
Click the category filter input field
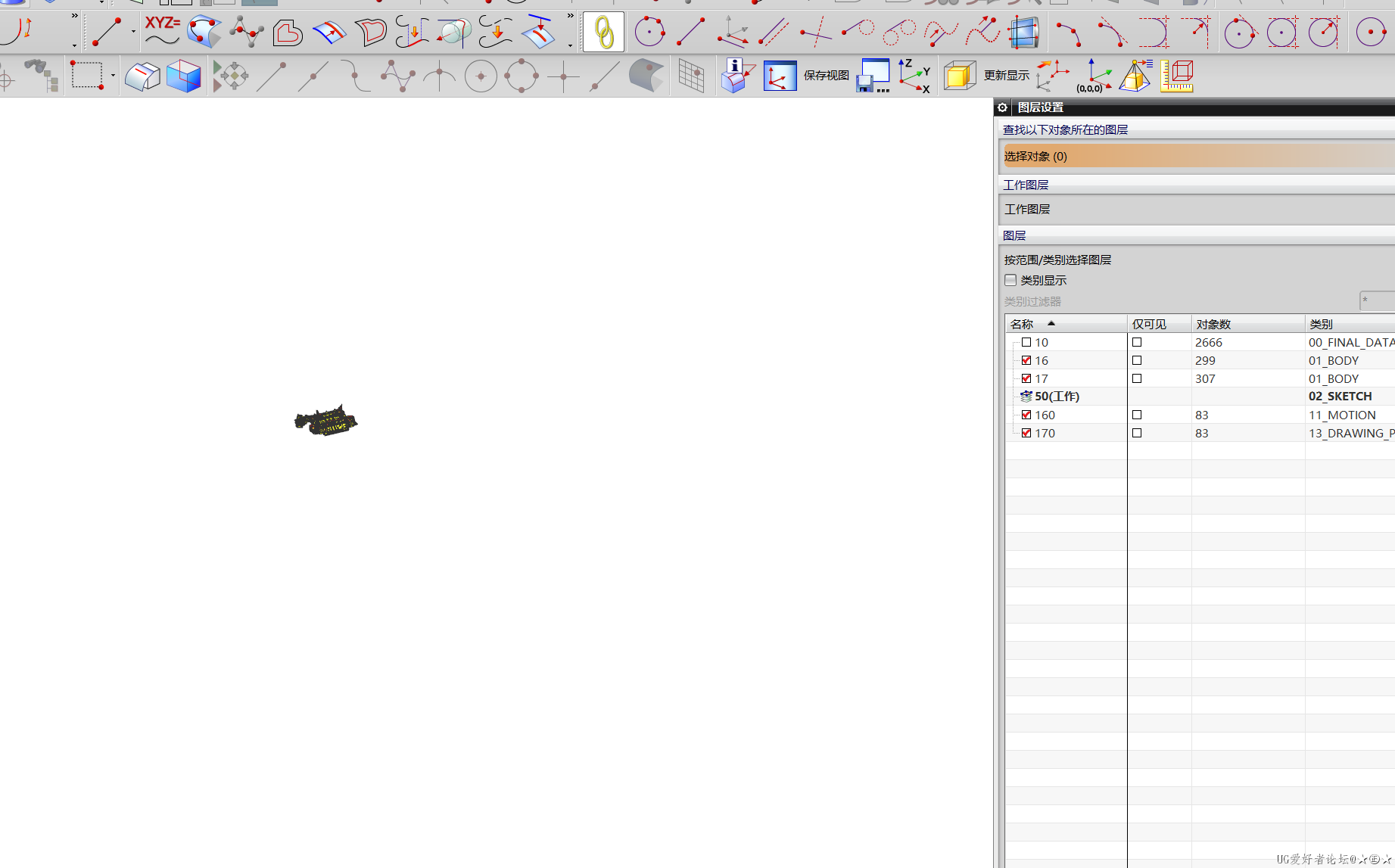[1377, 300]
